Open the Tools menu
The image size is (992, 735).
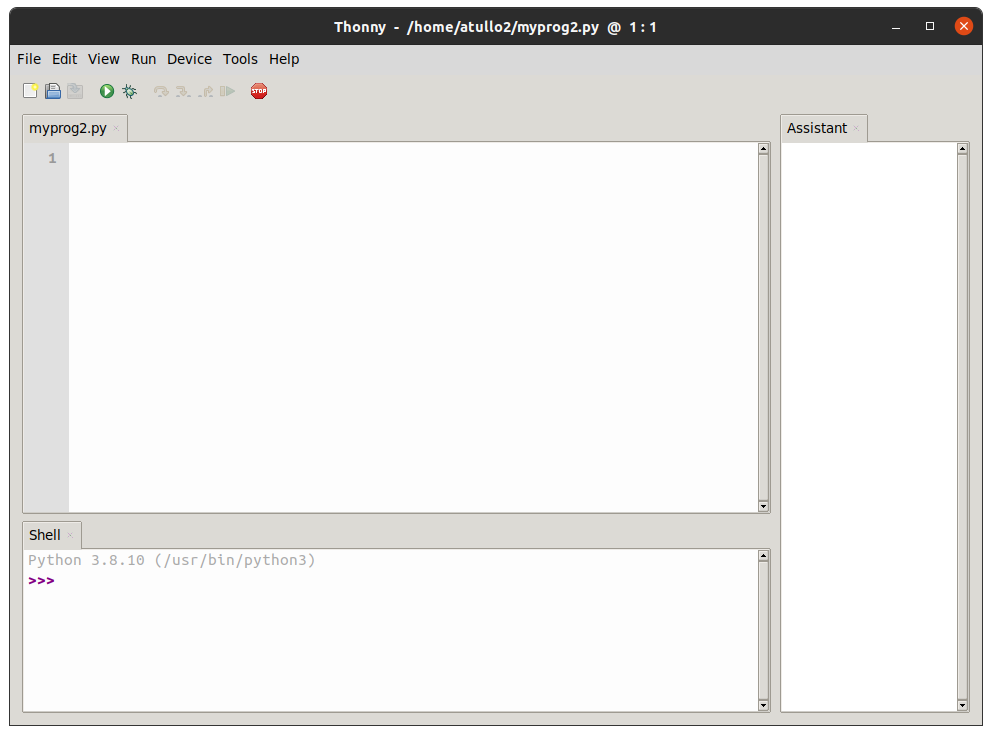click(240, 59)
